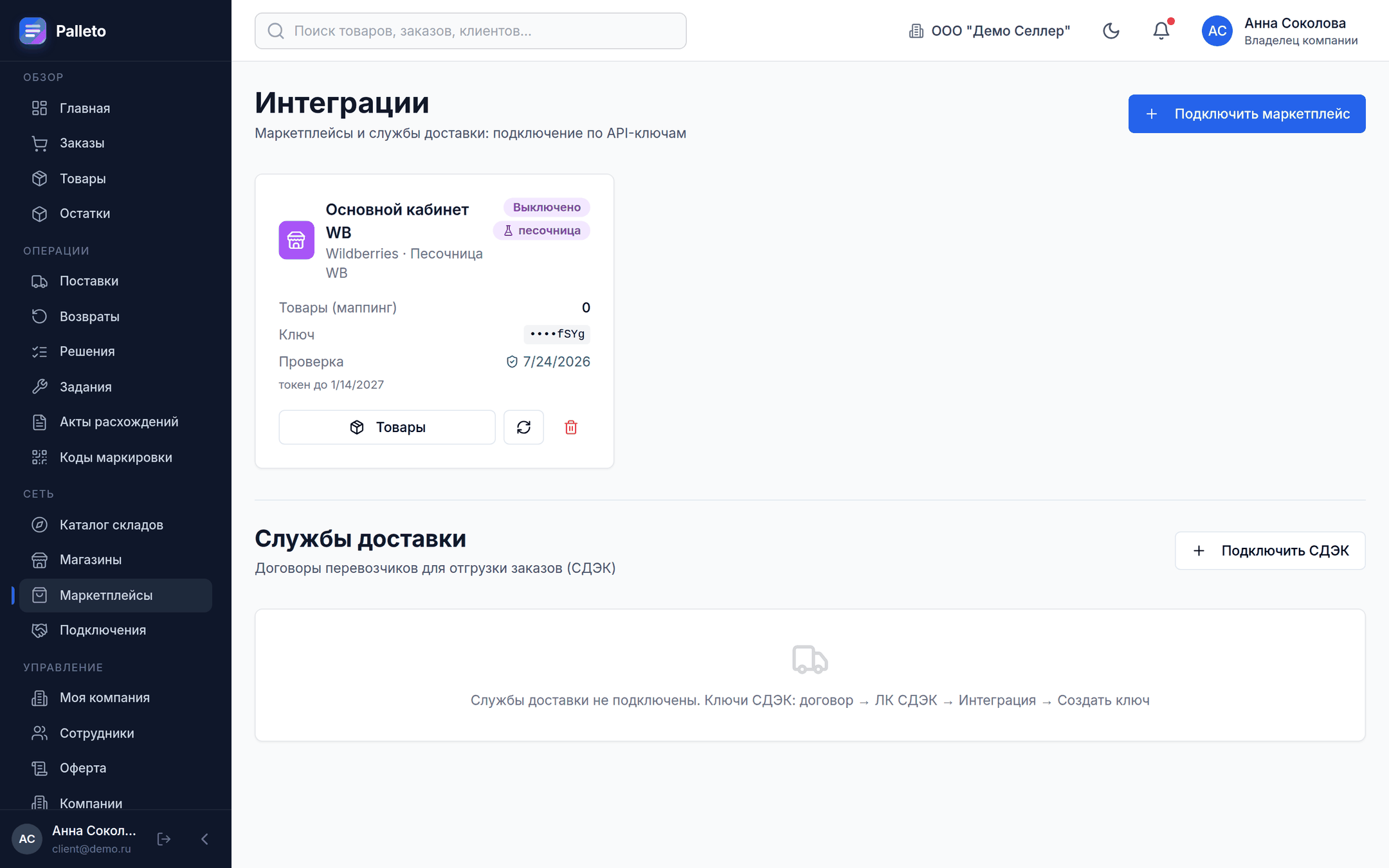The width and height of the screenshot is (1389, 868).
Task: Open Акты расхождений
Action: pos(116,422)
